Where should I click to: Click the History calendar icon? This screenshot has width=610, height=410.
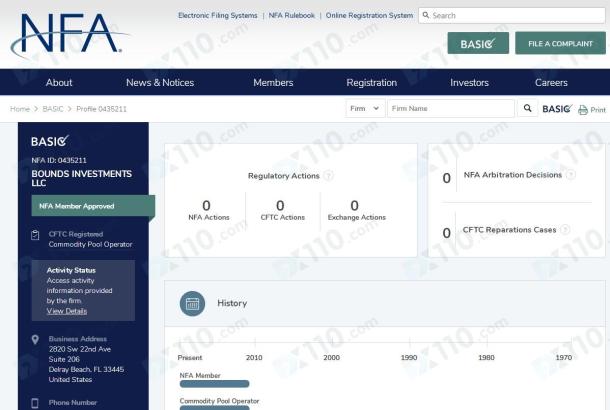(192, 303)
